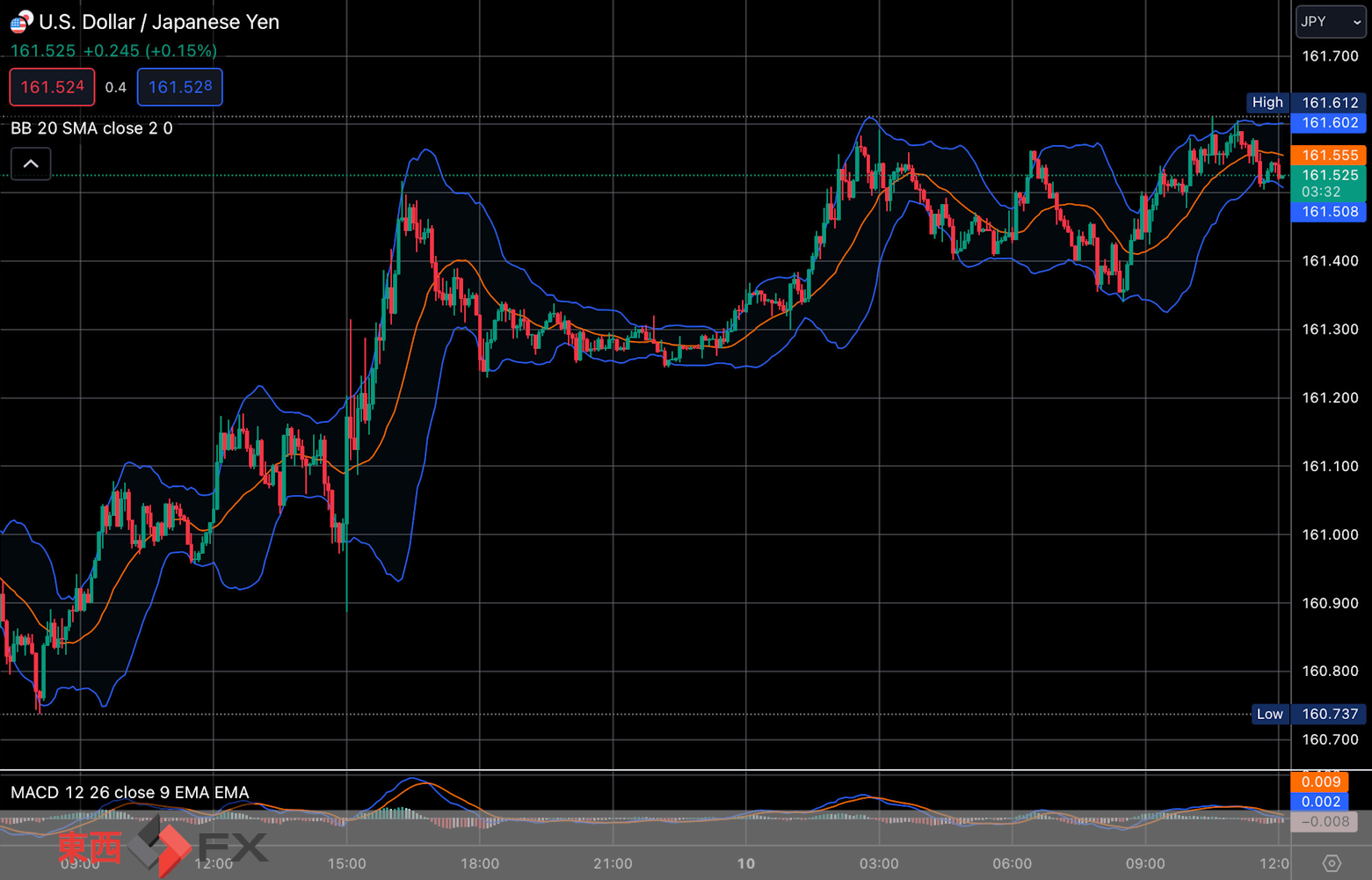The image size is (1372, 880).
Task: Open the JPY currency dropdown
Action: pos(1331,22)
